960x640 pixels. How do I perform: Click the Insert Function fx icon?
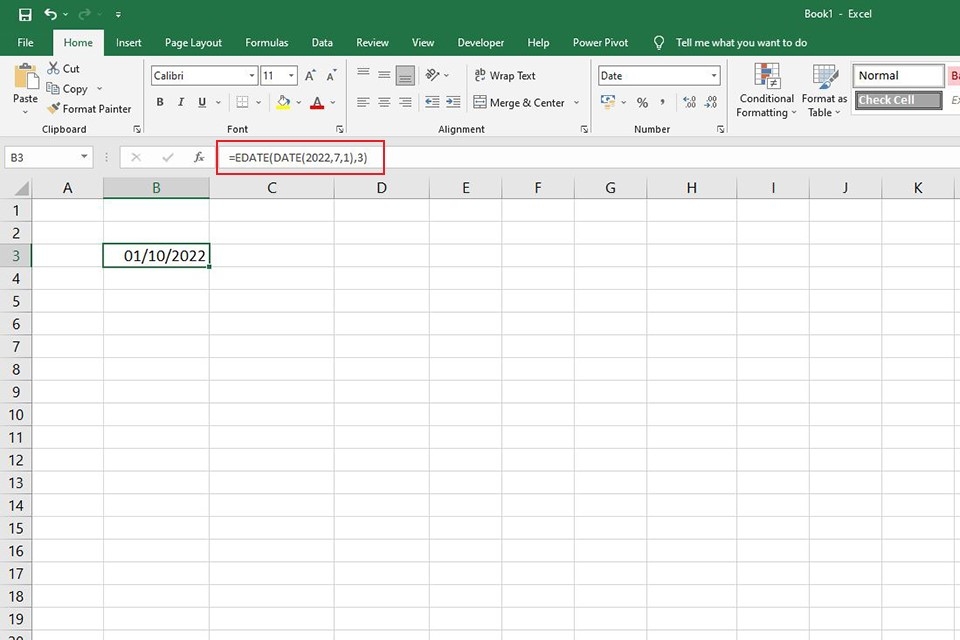(x=198, y=158)
